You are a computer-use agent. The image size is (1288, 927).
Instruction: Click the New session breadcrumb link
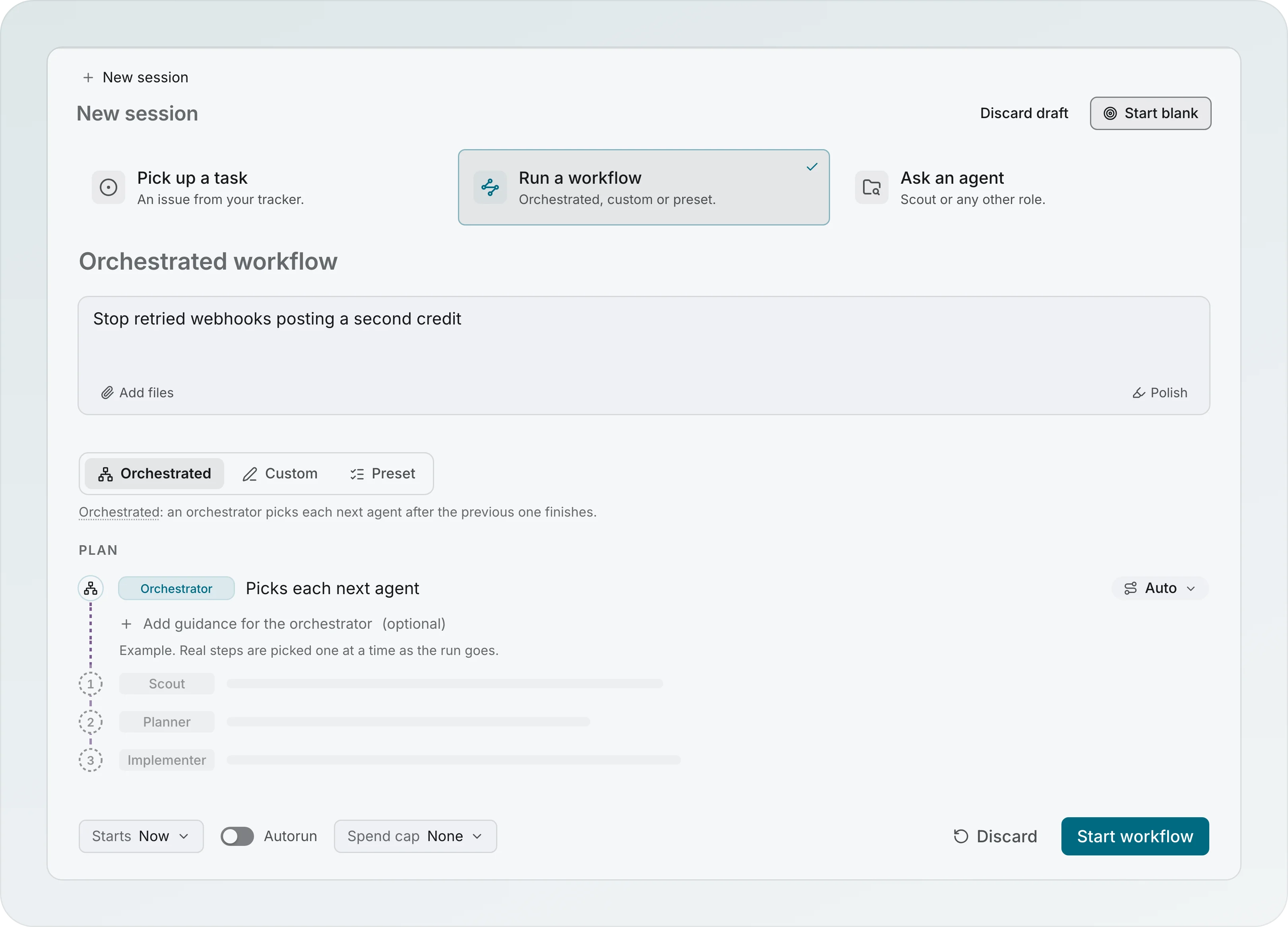click(x=135, y=77)
